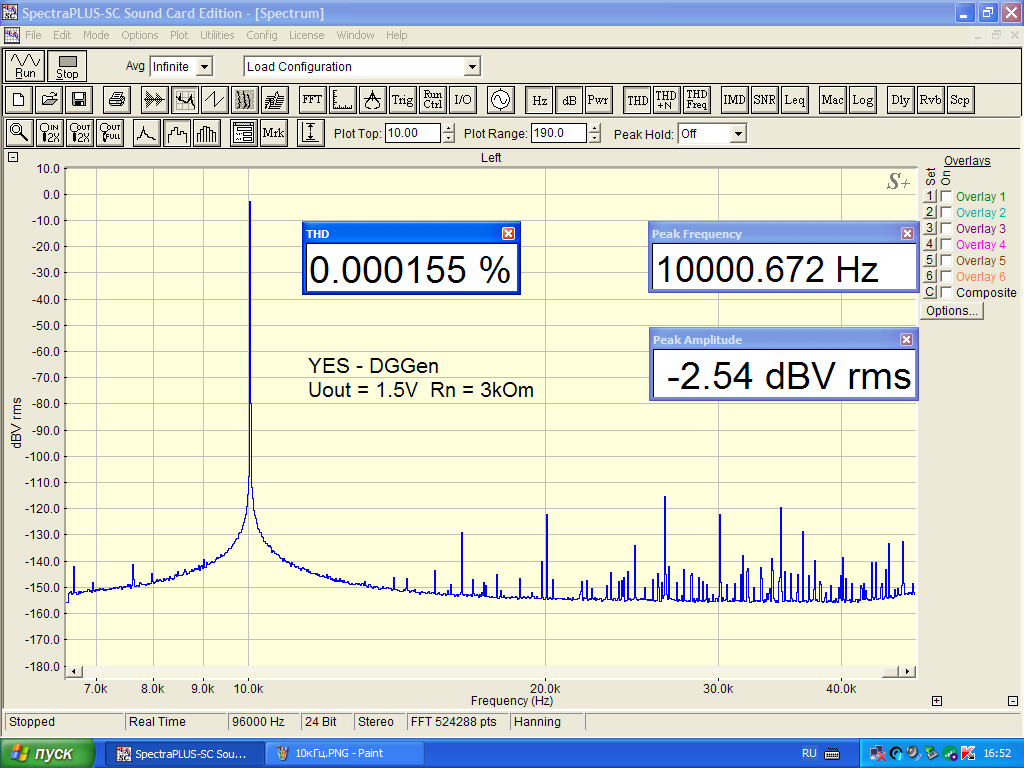Open overlay Options... button

coord(952,311)
